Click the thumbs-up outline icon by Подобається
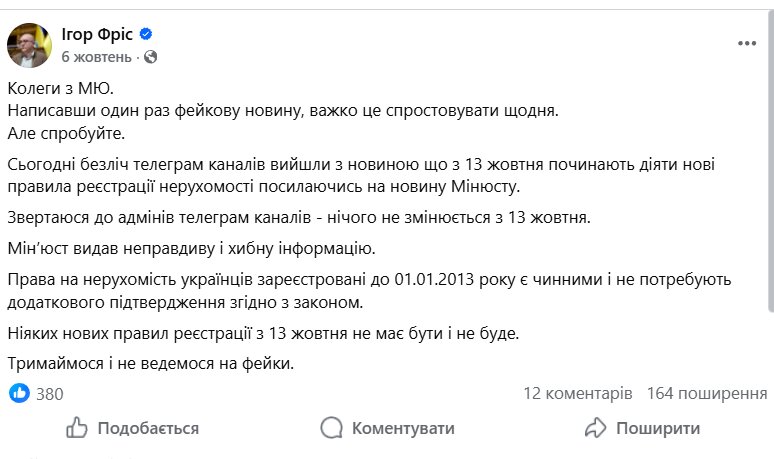The image size is (774, 459). pos(77,428)
